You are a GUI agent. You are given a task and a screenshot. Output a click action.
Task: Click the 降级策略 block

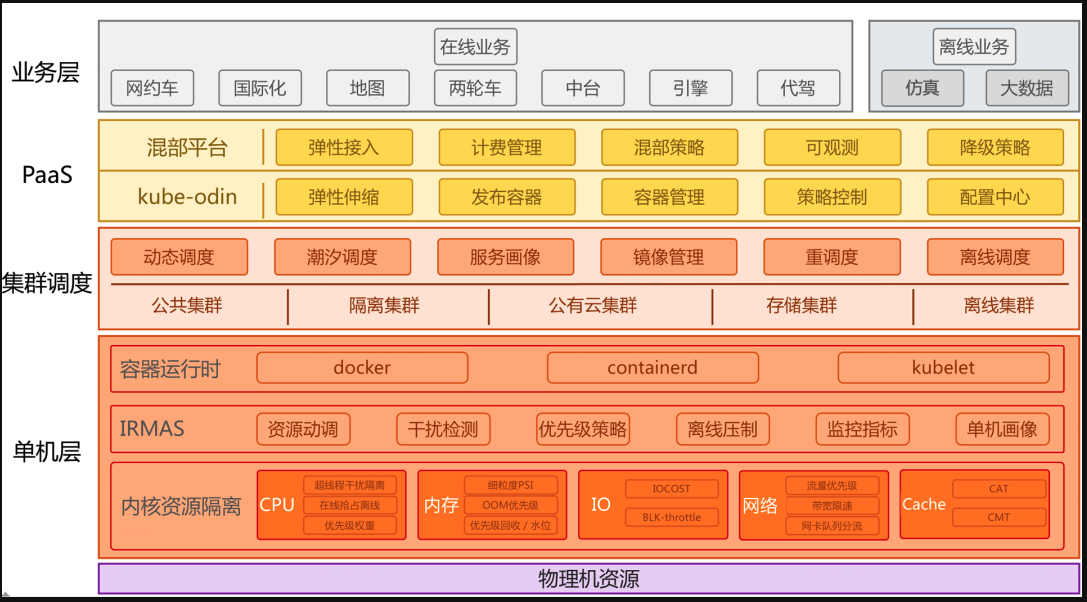pyautogui.click(x=995, y=147)
